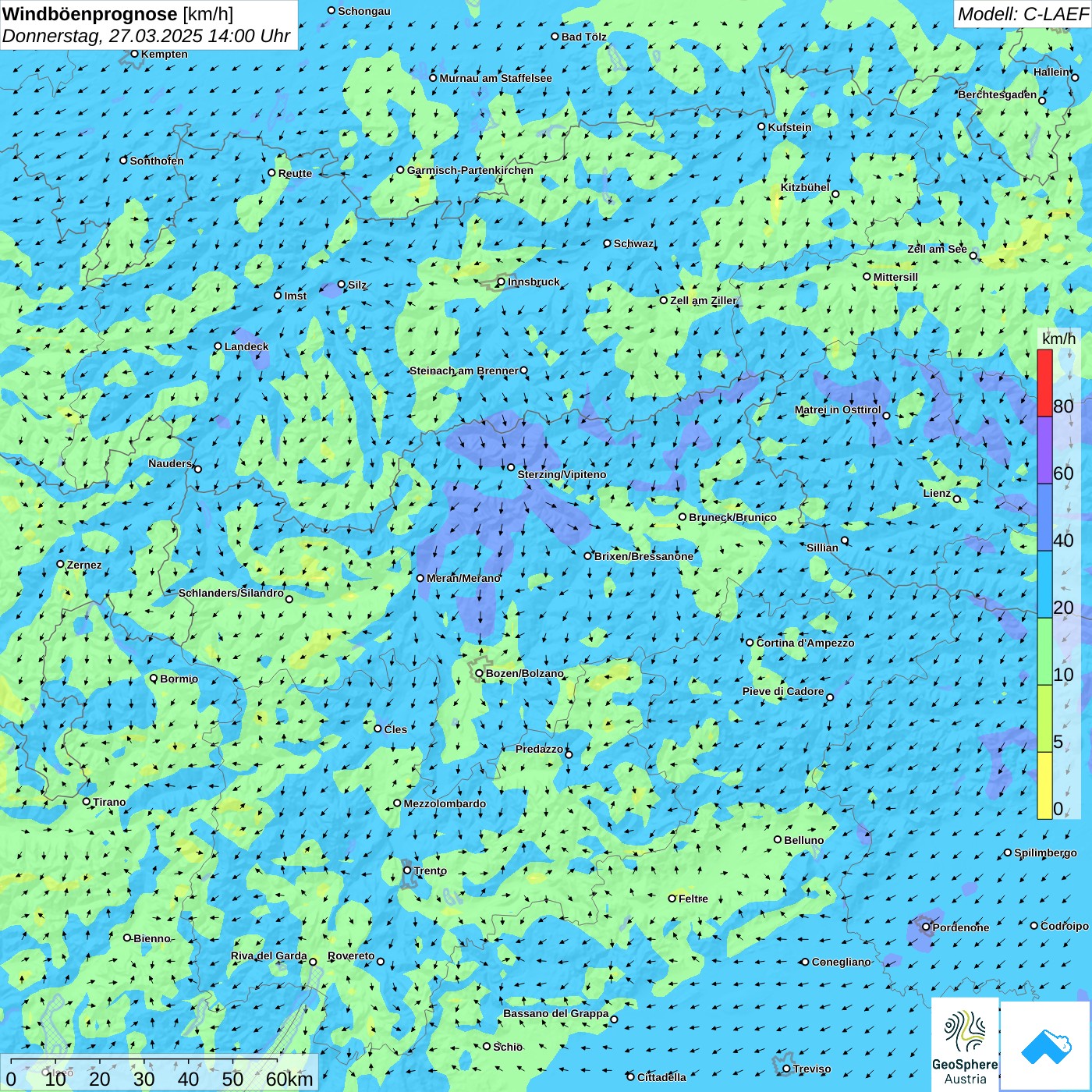Click the Treviso city label
This screenshot has height=1092, width=1092.
[x=811, y=1069]
